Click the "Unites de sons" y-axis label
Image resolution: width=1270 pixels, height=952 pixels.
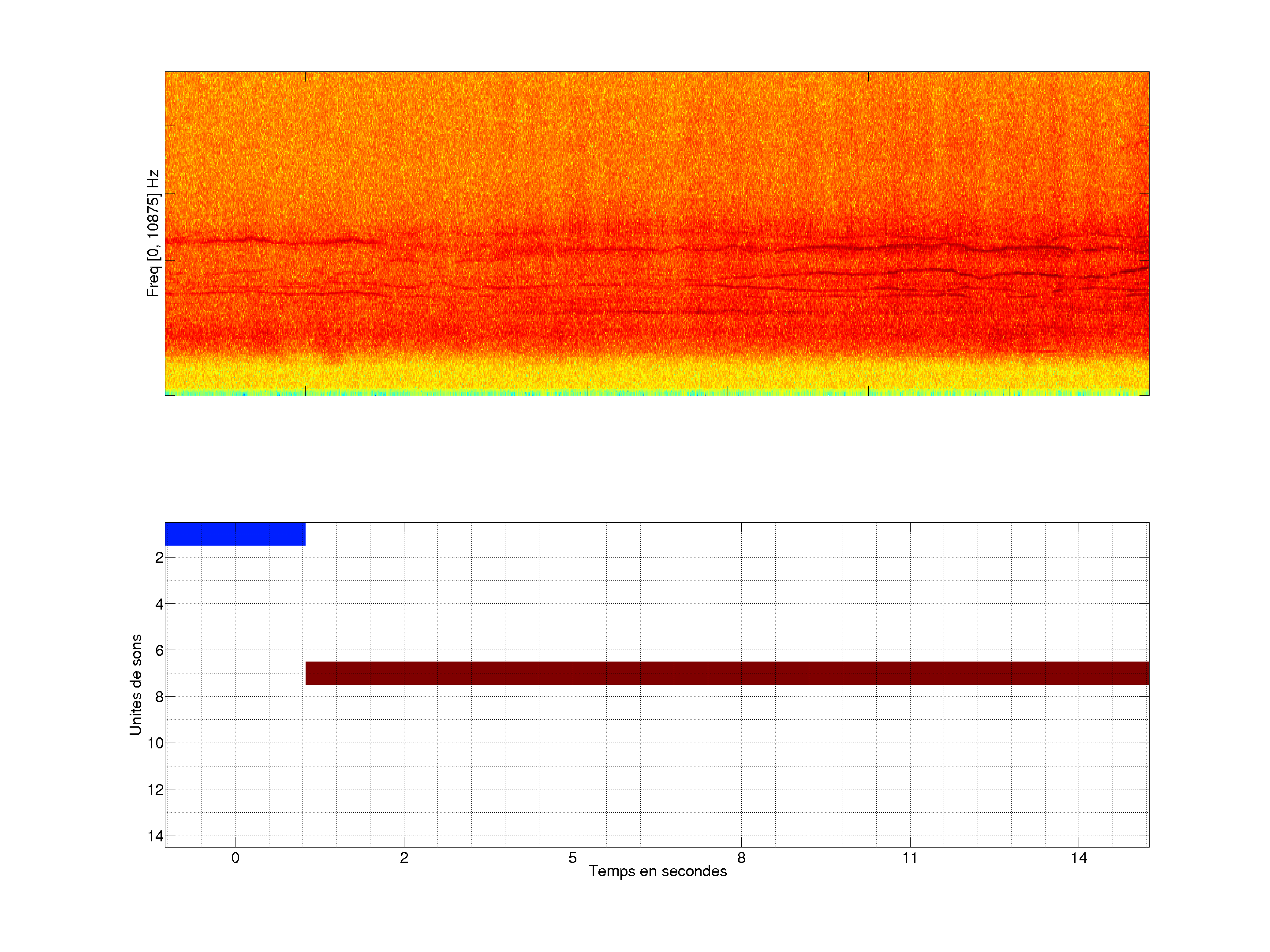tap(135, 684)
